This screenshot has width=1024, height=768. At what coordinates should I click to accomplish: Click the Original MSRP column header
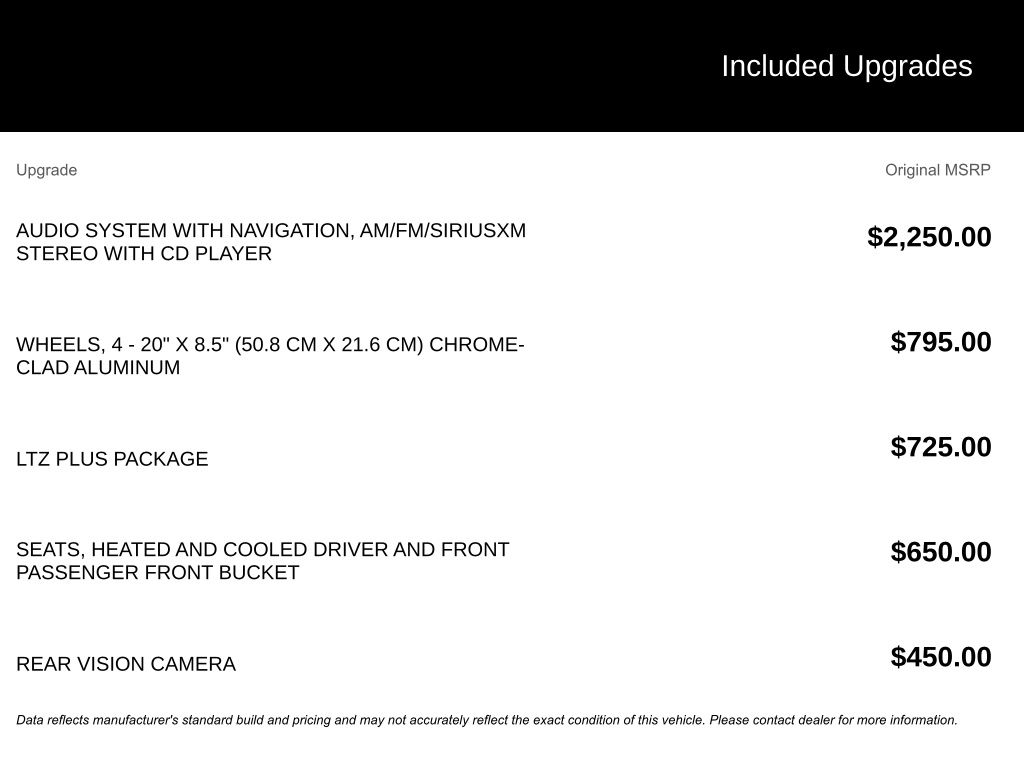pyautogui.click(x=937, y=170)
